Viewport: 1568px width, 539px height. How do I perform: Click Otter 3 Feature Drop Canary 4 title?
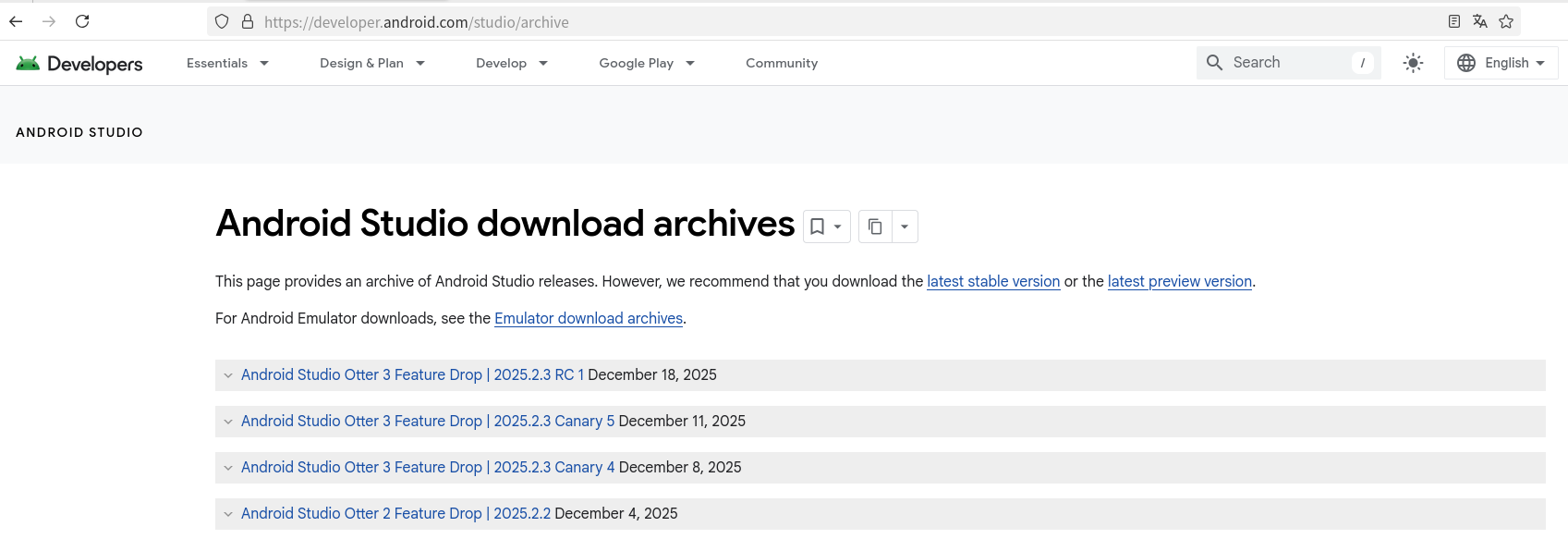(x=428, y=467)
